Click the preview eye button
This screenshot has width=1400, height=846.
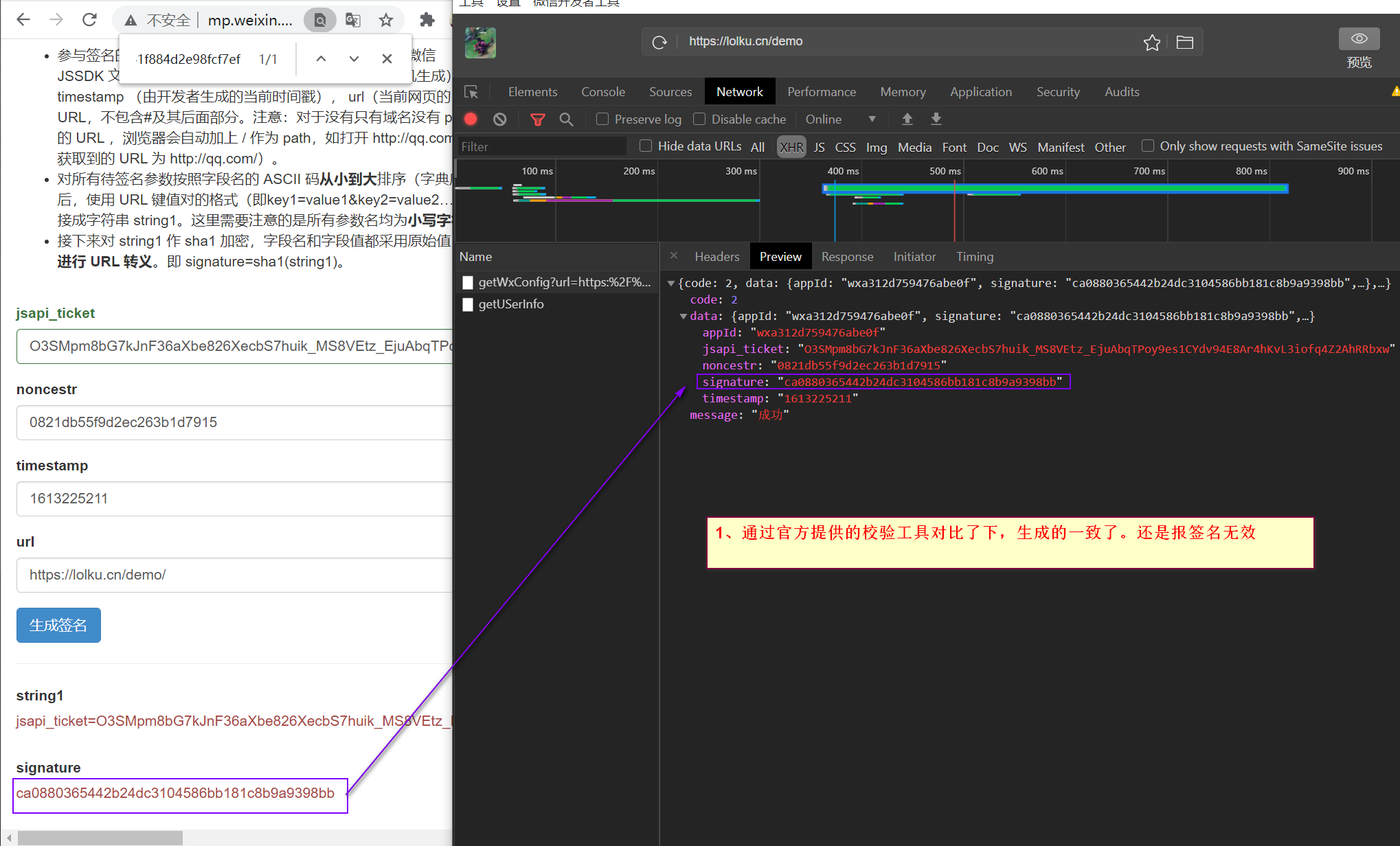(1358, 39)
